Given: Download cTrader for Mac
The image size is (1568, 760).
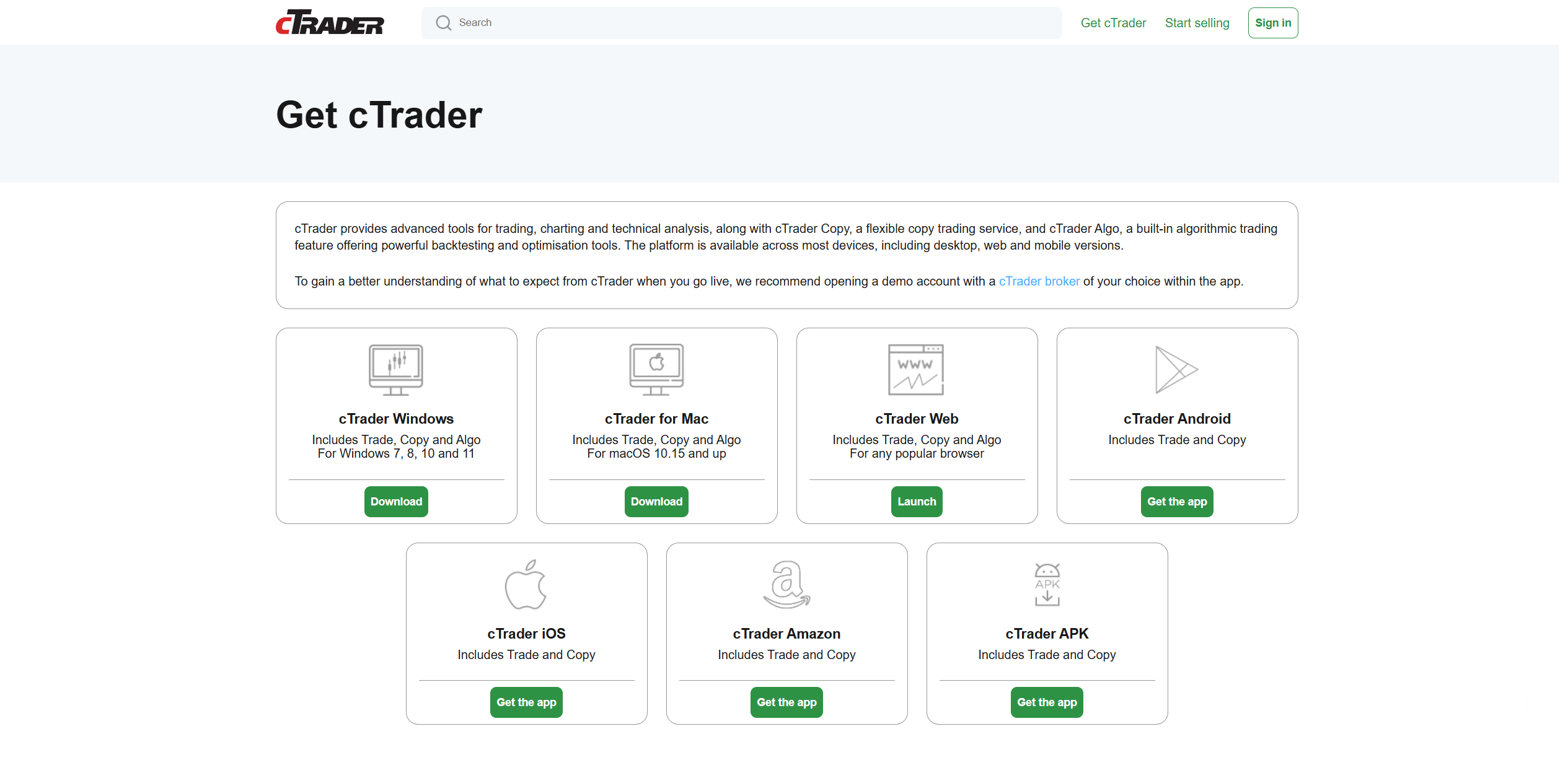Looking at the screenshot, I should (656, 502).
